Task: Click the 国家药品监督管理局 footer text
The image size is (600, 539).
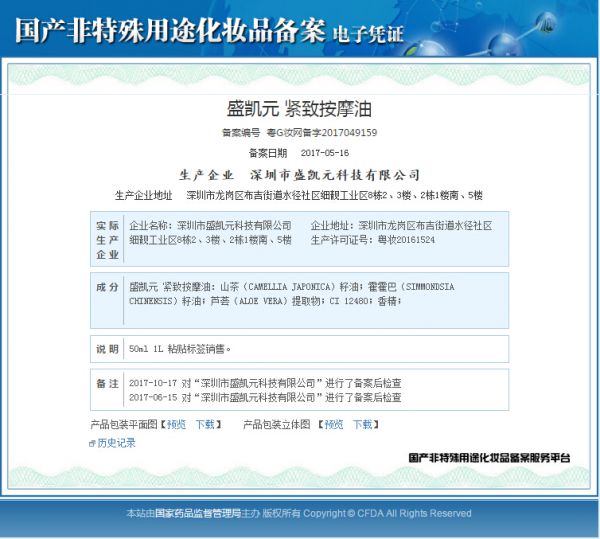Action: pos(198,513)
